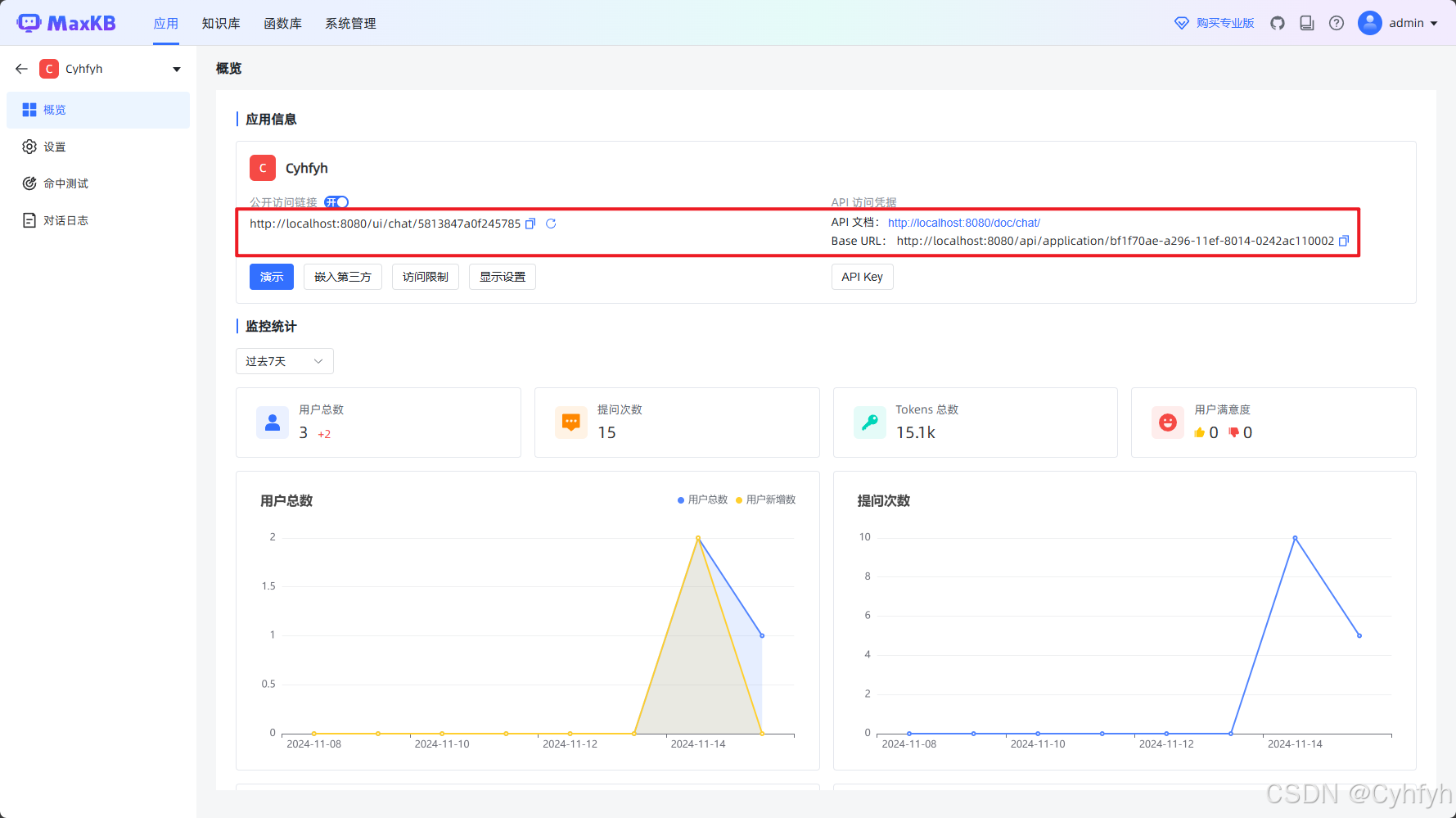Click the +2 new users value
This screenshot has width=1456, height=818.
pyautogui.click(x=324, y=434)
